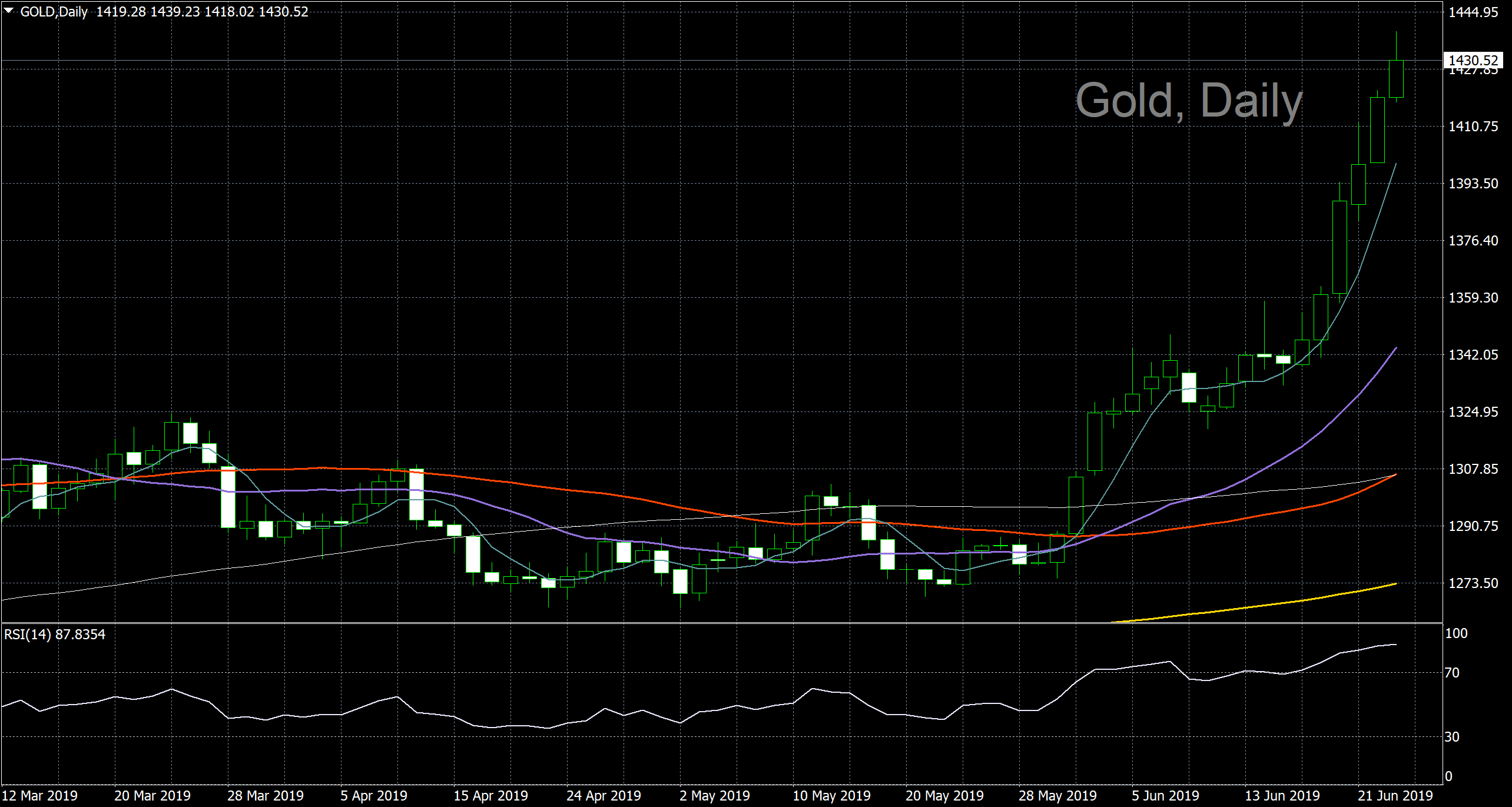Click the 5 Apr 2019 date label
This screenshot has width=1512, height=807.
[374, 796]
